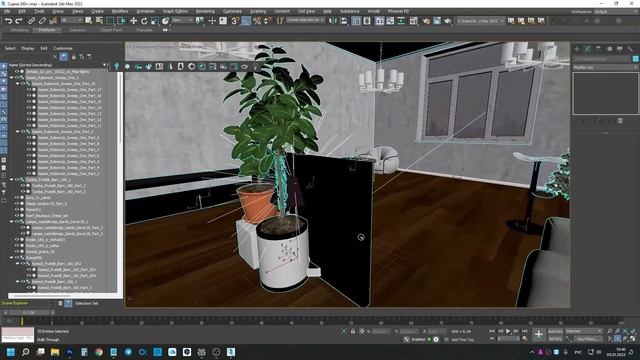Open the Schematic View window
Image resolution: width=640 pixels, height=360 pixels.
pos(401,20)
